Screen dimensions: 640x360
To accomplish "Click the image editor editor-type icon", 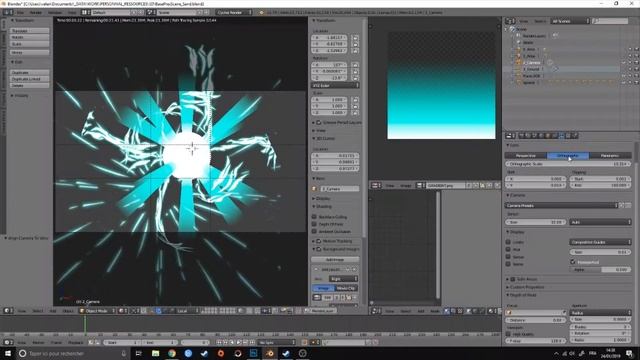I will pos(376,185).
